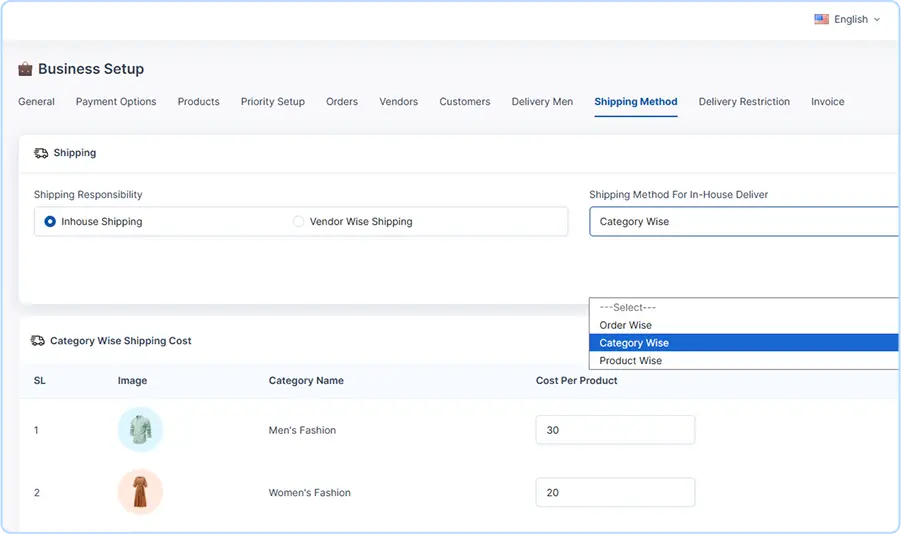Open the English language dropdown
The image size is (901, 534).
848,20
